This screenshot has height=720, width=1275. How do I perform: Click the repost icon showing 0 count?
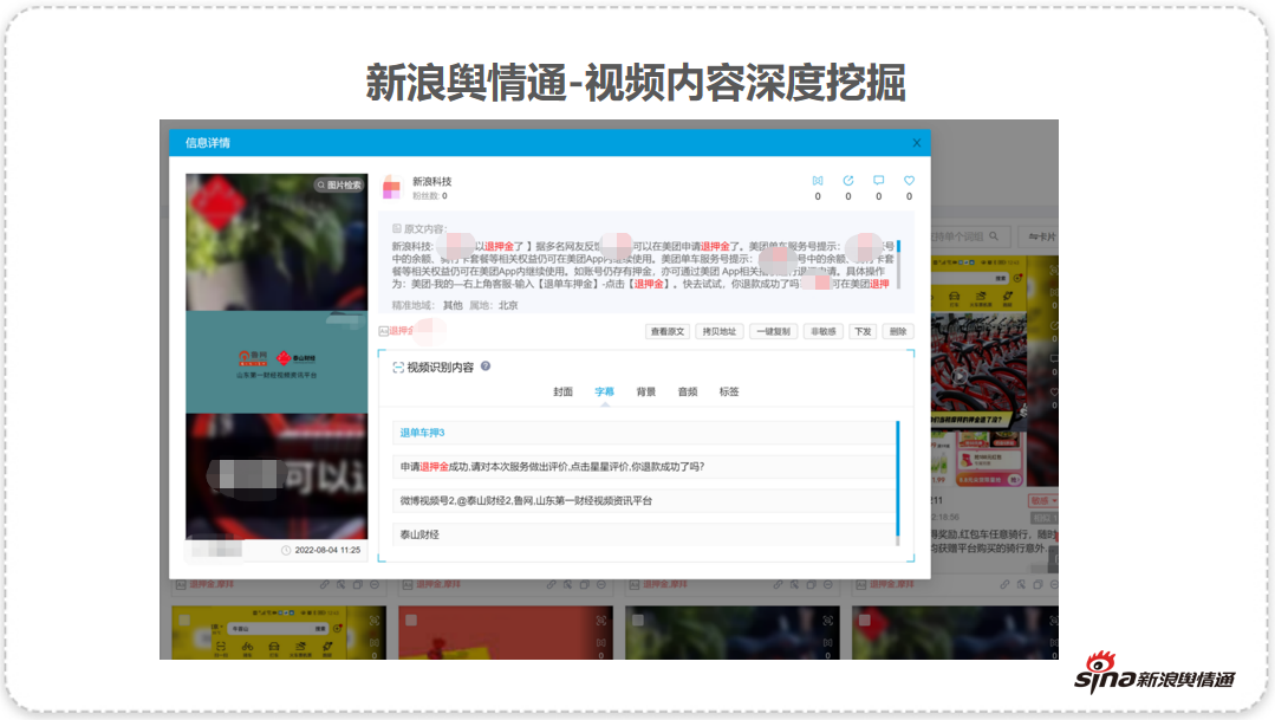tap(817, 180)
